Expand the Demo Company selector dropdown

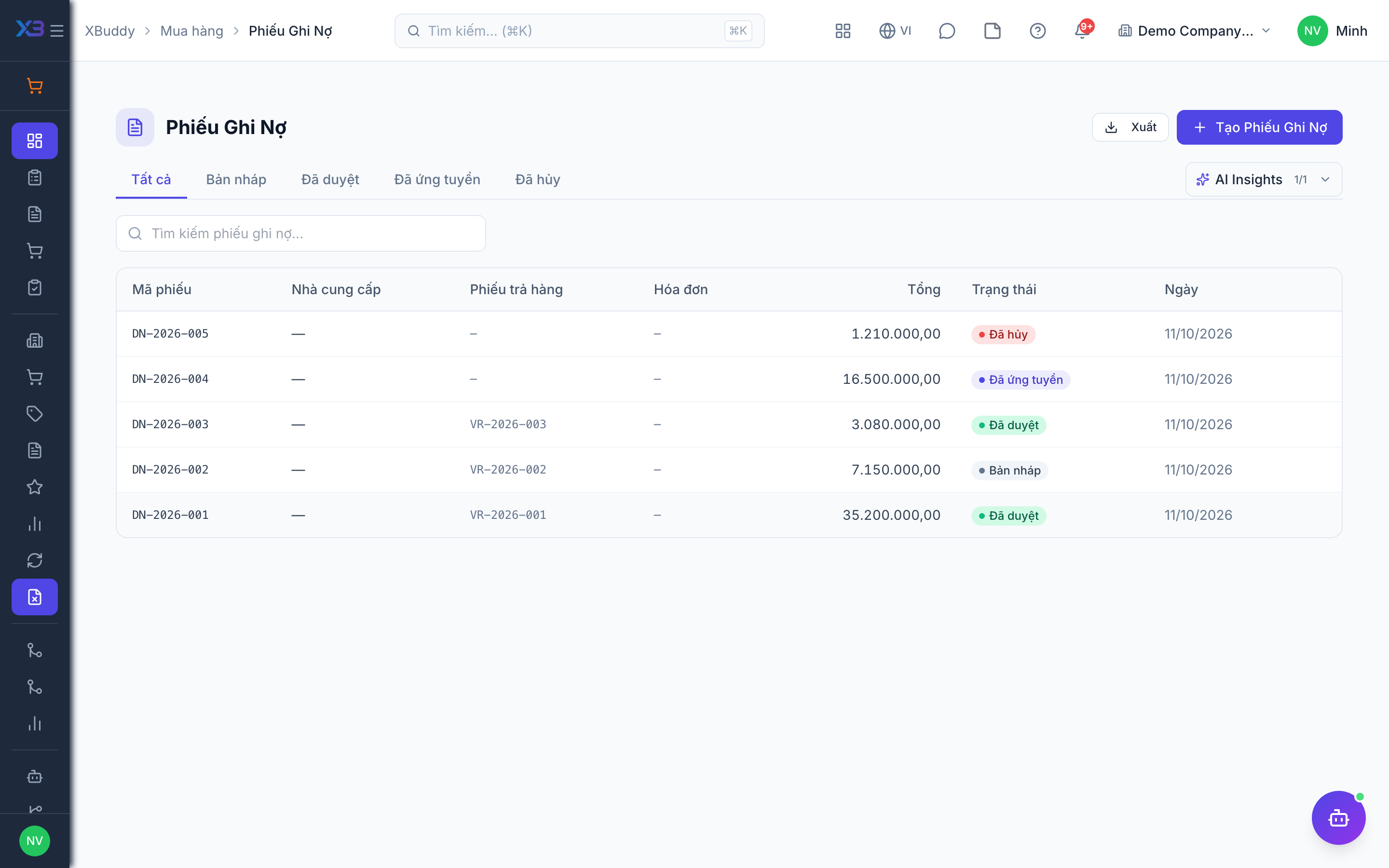pos(1194,30)
